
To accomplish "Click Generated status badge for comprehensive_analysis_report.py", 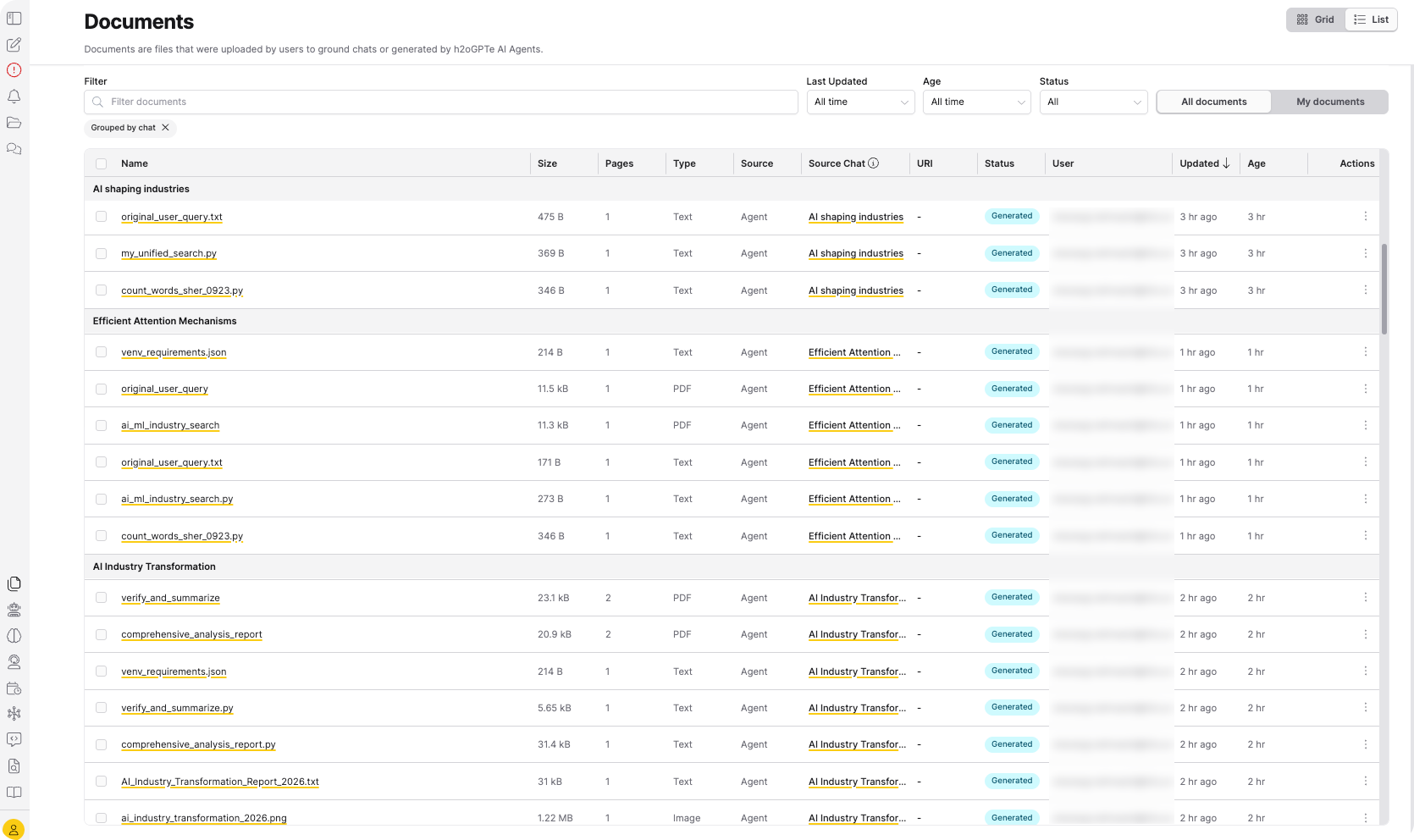I will coord(1012,744).
